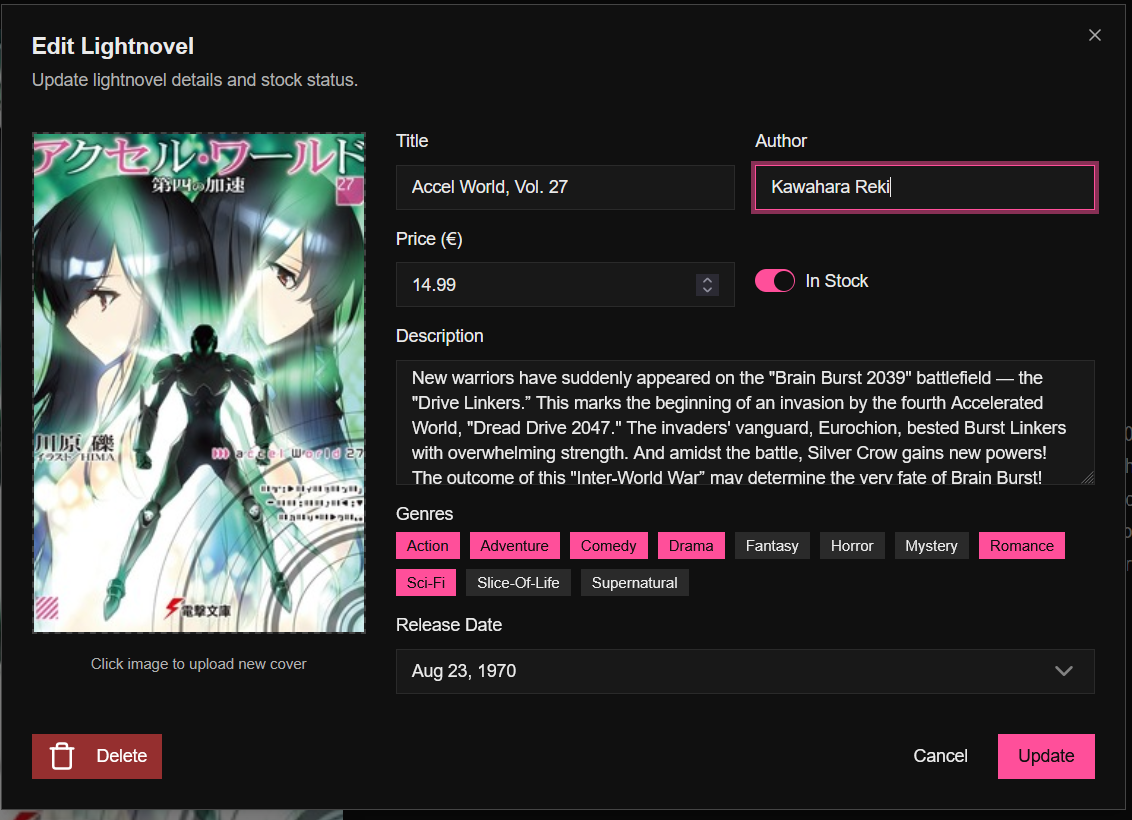Viewport: 1132px width, 820px height.
Task: Click the trash icon on Delete
Action: [62, 756]
